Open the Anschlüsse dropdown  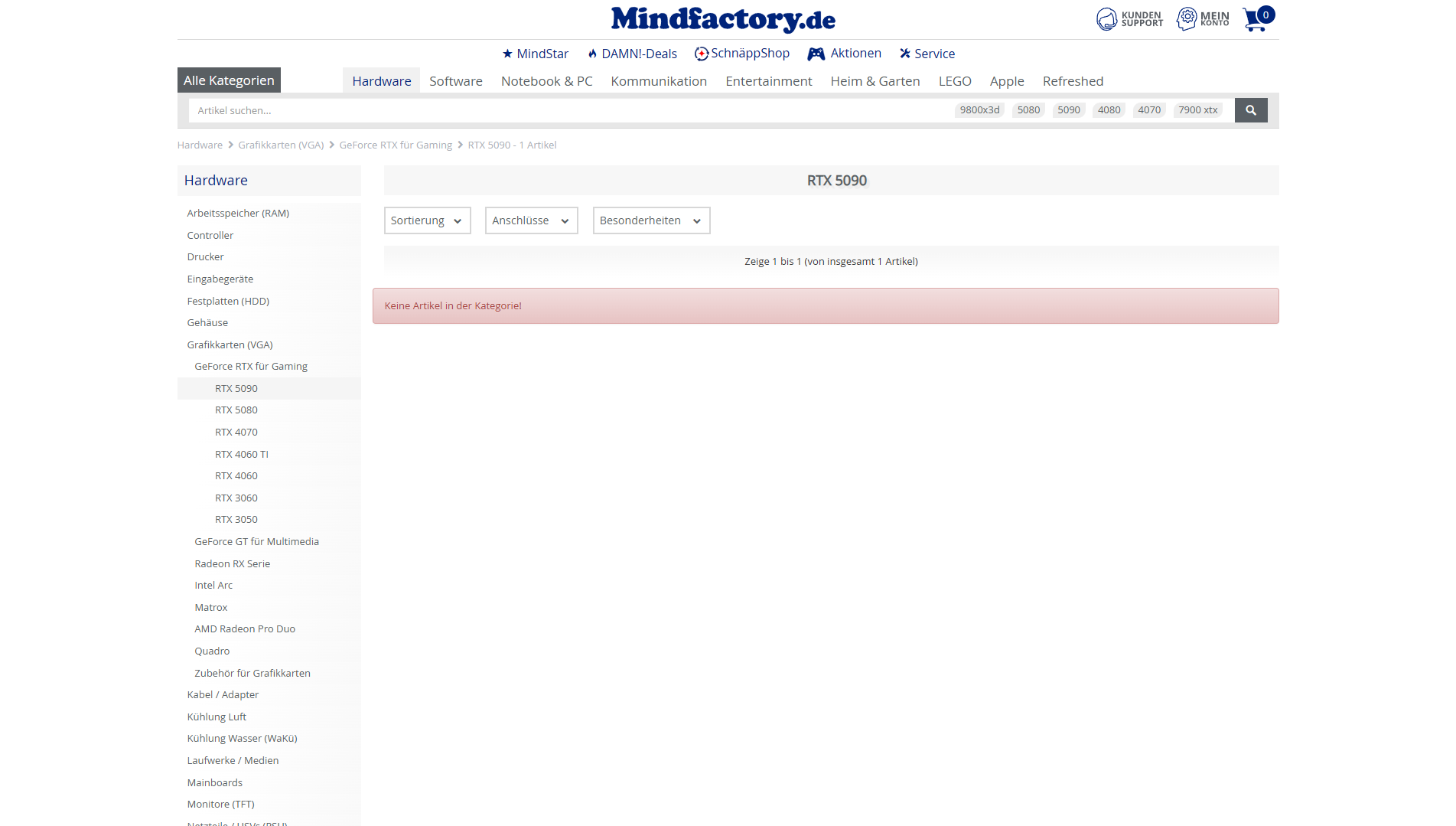[x=531, y=220]
